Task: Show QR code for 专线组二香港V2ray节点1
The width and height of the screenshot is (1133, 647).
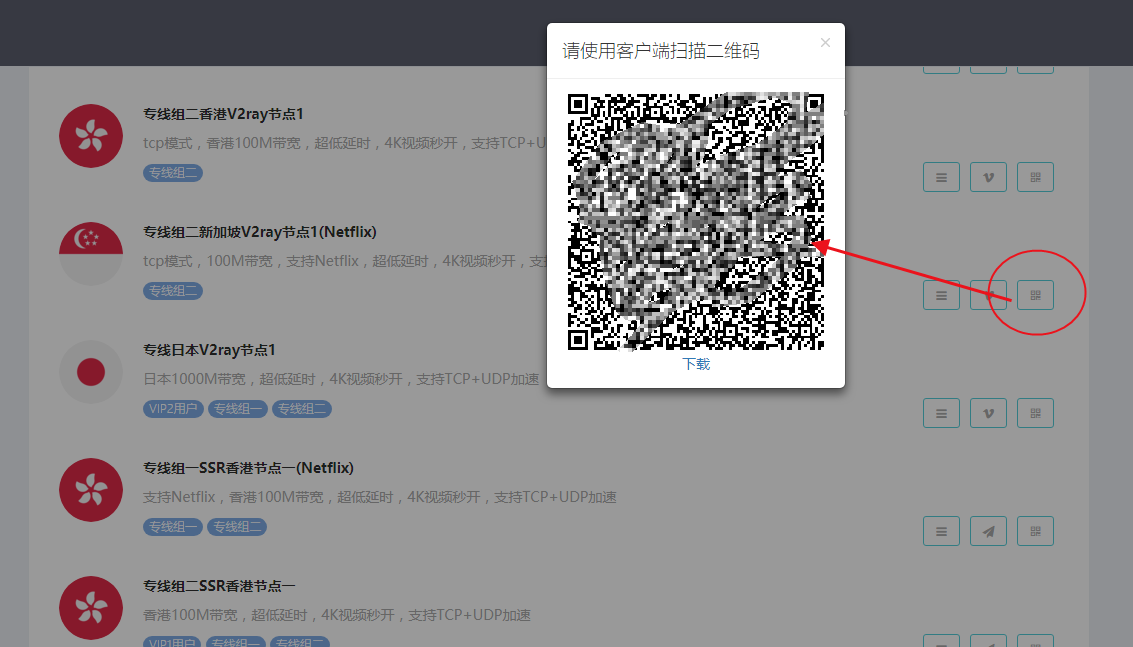Action: point(1035,177)
